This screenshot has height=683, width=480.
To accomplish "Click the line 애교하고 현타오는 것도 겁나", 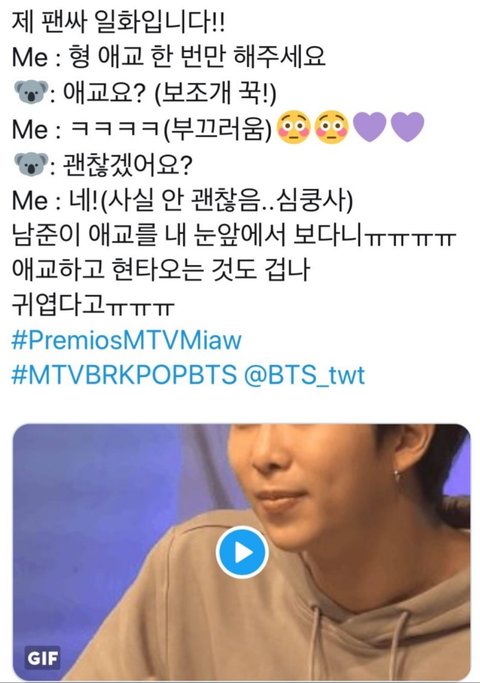I will click(x=161, y=270).
